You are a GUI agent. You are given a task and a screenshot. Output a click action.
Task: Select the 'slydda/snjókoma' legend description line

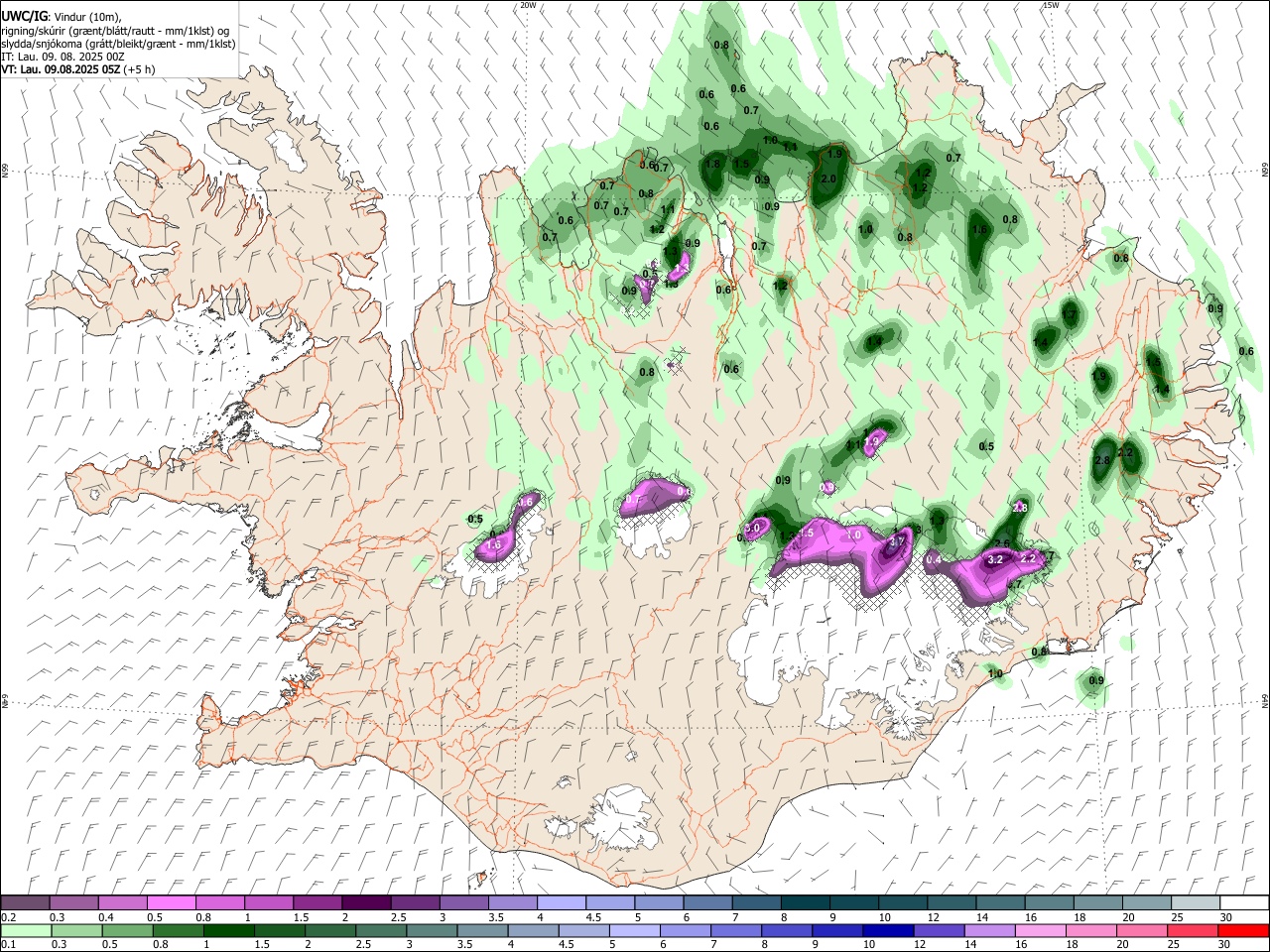(x=118, y=44)
